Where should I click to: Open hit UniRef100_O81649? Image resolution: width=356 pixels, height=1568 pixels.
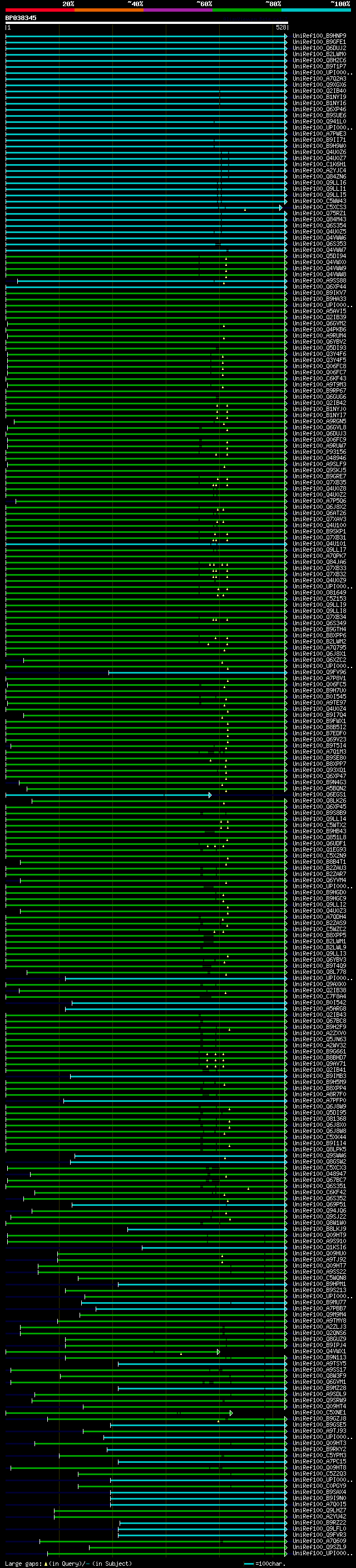(319, 593)
